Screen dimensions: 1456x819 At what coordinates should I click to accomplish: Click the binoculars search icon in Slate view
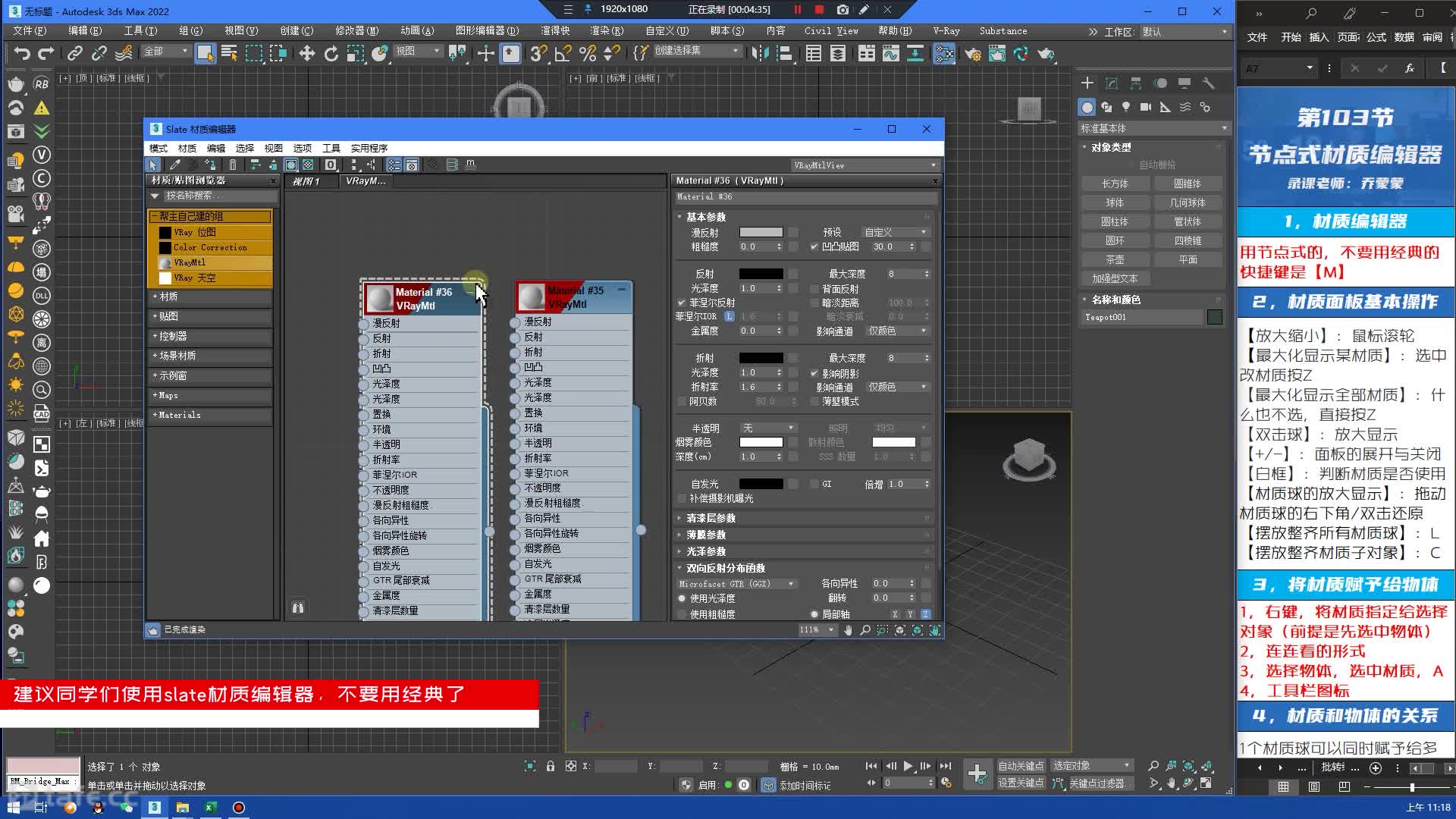[298, 607]
